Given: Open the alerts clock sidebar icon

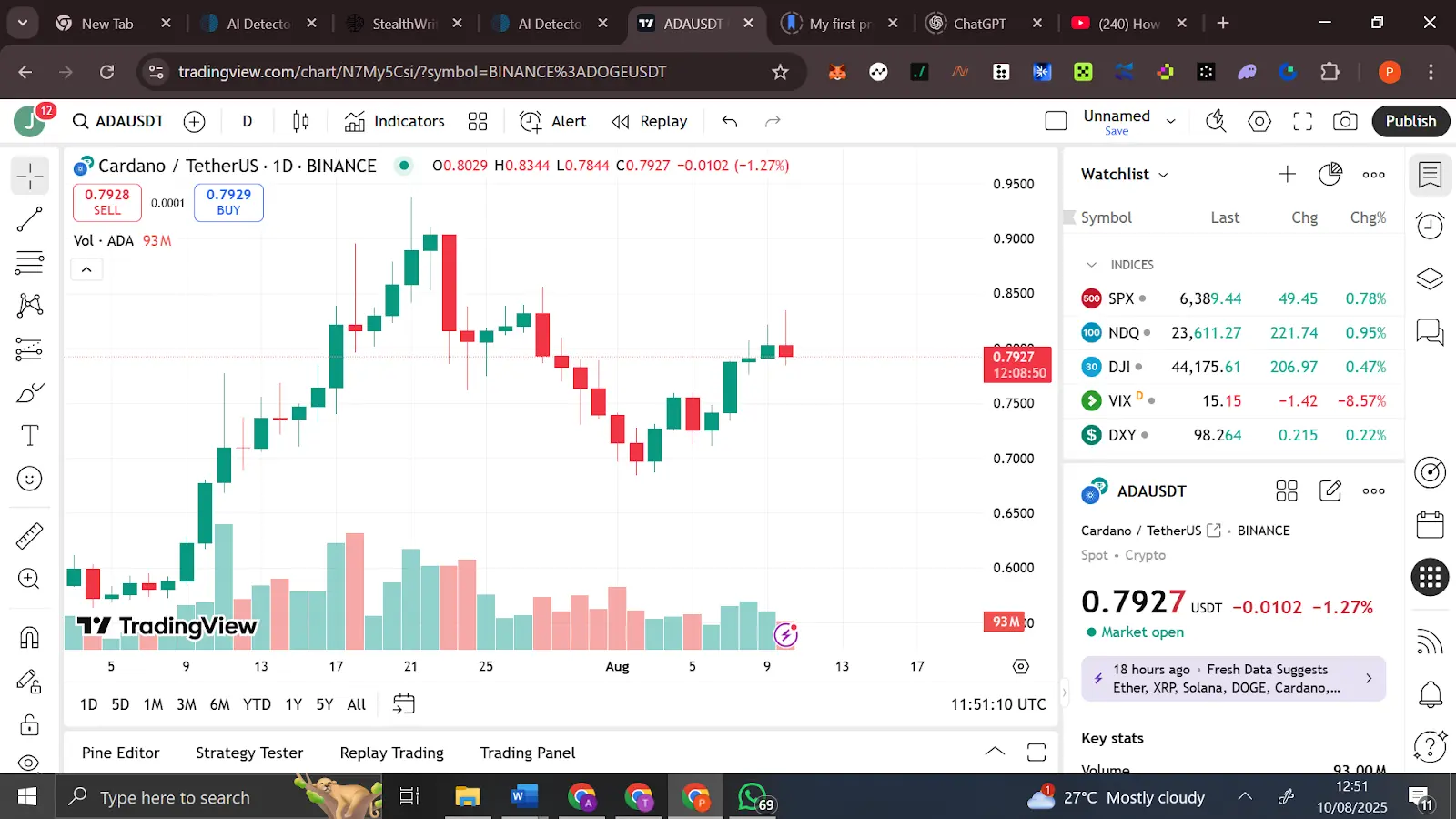Looking at the screenshot, I should 1431,226.
